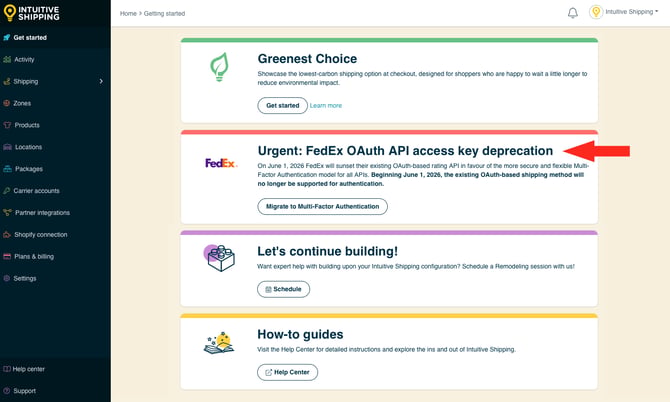Click the Shipping truck icon
Screen dimensions: 670x402
pyautogui.click(x=6, y=81)
